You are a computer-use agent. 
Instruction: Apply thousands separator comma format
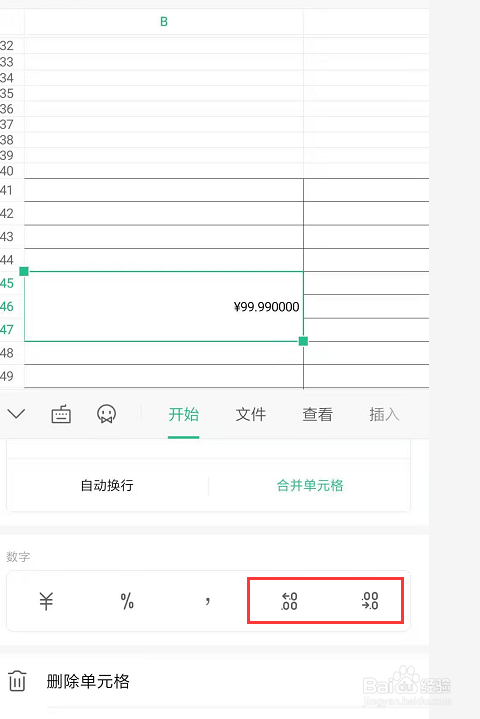click(x=208, y=601)
